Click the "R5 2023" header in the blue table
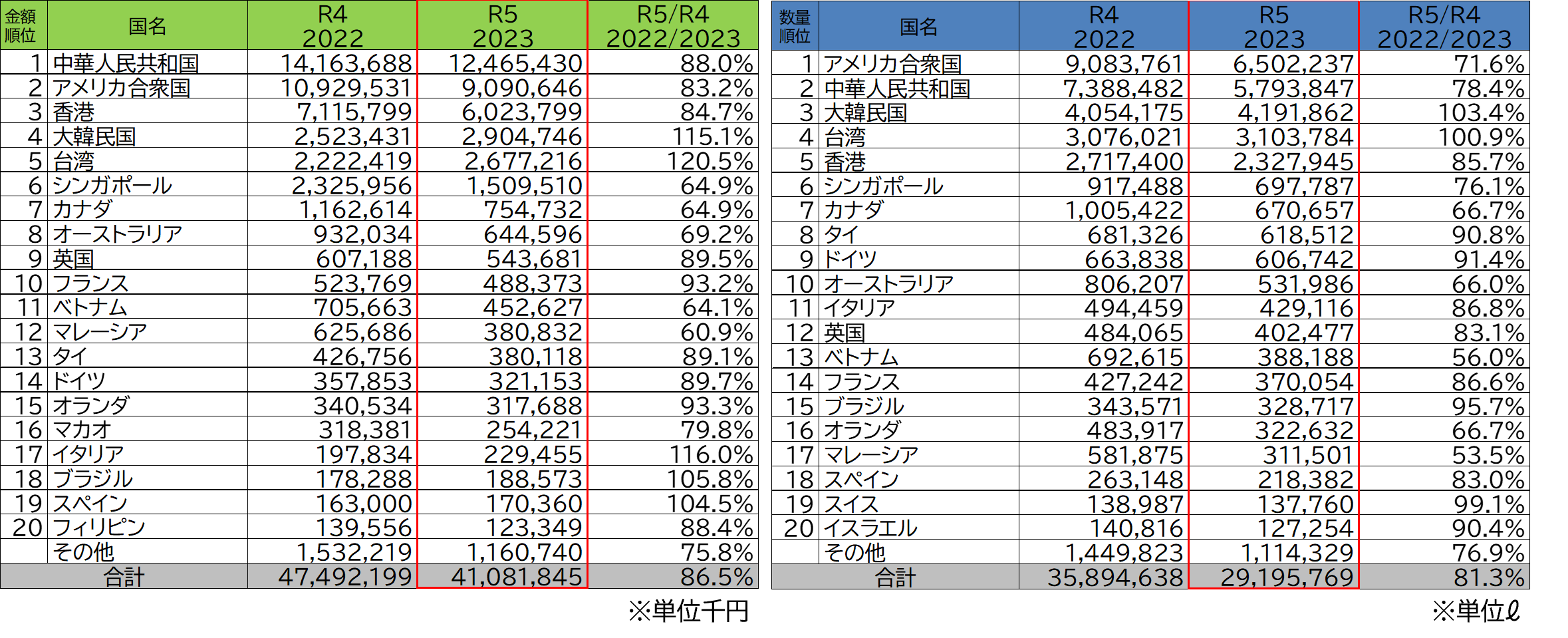This screenshot has height=638, width=1568. (1274, 25)
